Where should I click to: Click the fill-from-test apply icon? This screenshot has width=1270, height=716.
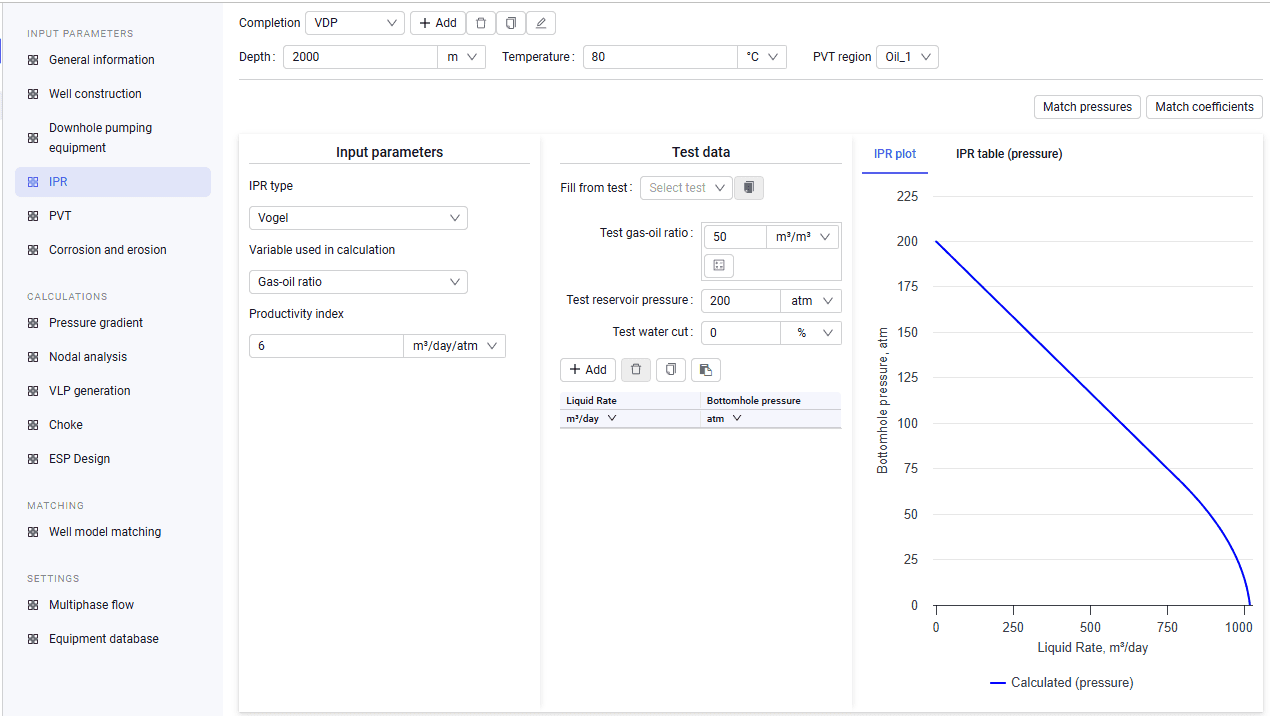(749, 187)
